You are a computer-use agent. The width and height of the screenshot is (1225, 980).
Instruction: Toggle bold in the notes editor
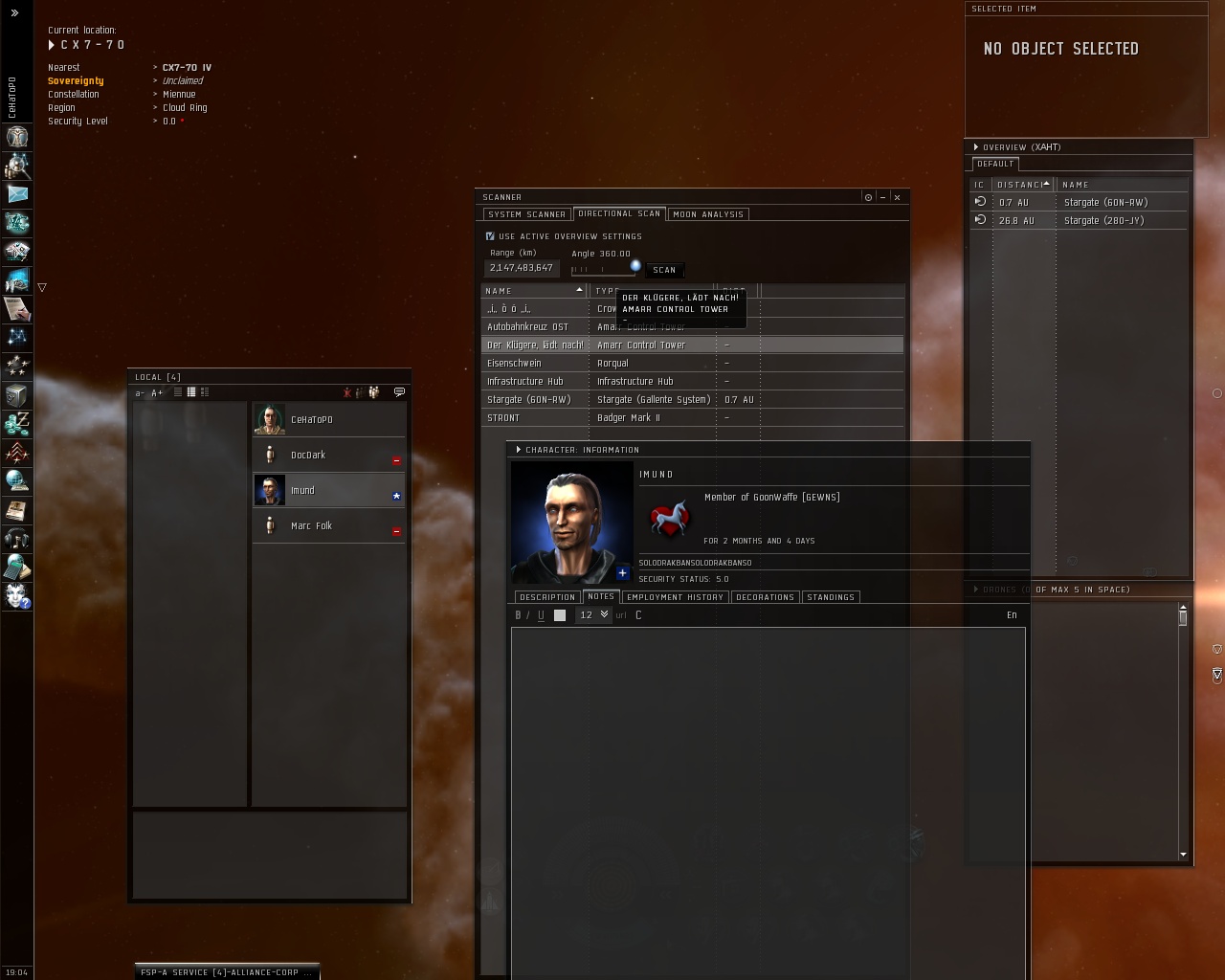(518, 615)
